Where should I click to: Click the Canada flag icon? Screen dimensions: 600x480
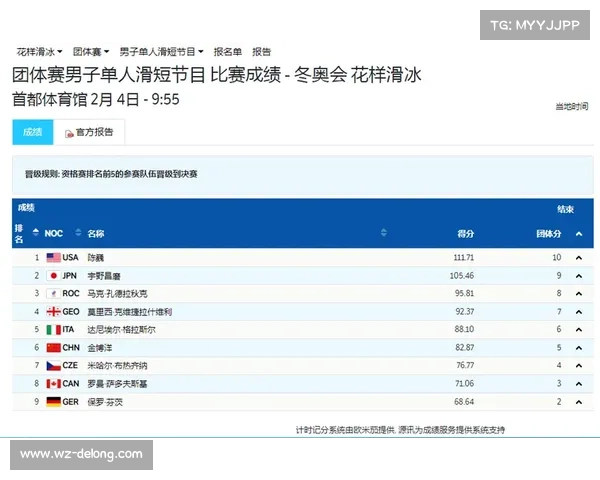click(54, 384)
